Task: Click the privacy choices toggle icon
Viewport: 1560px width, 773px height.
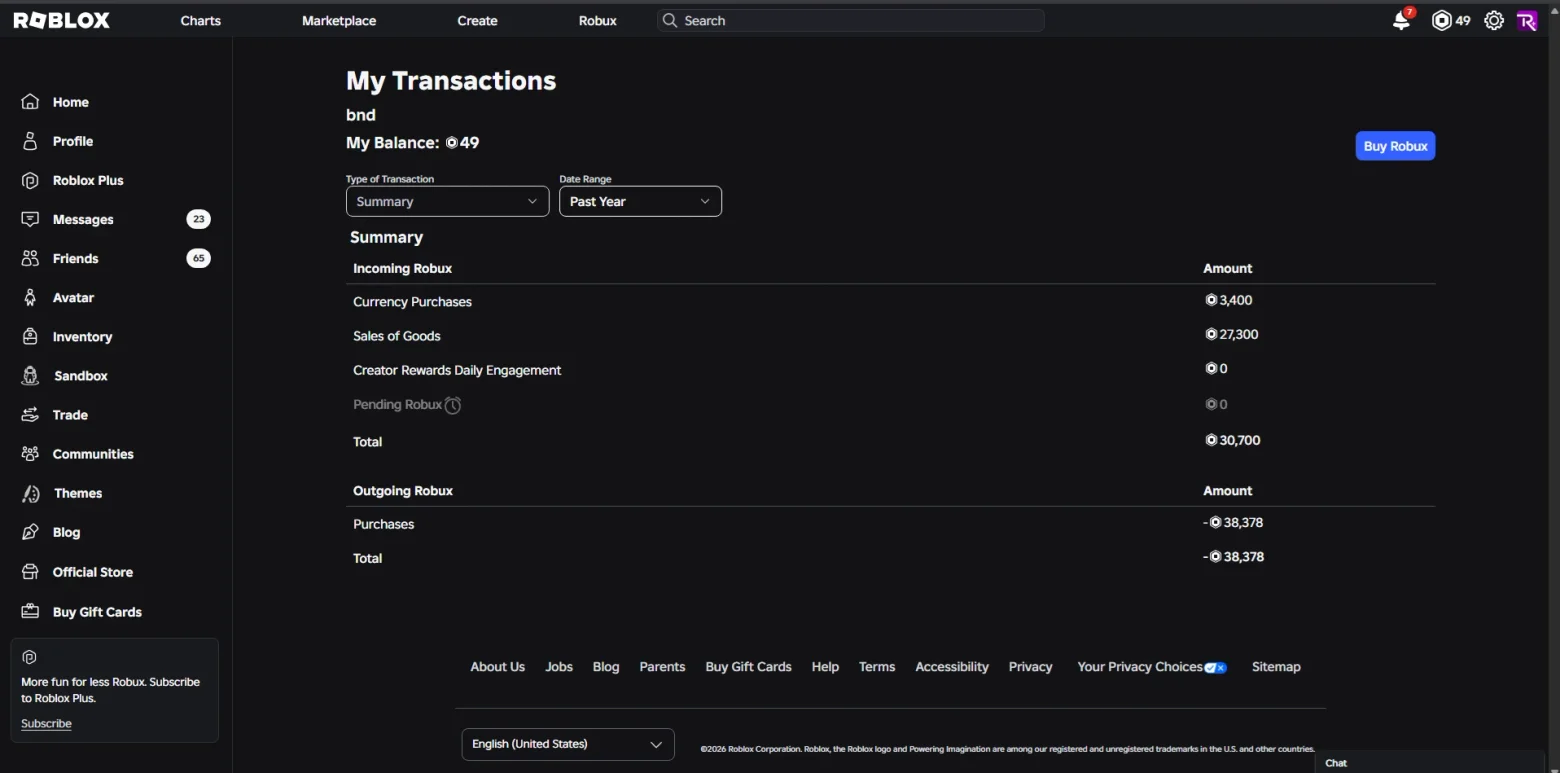Action: [x=1215, y=667]
